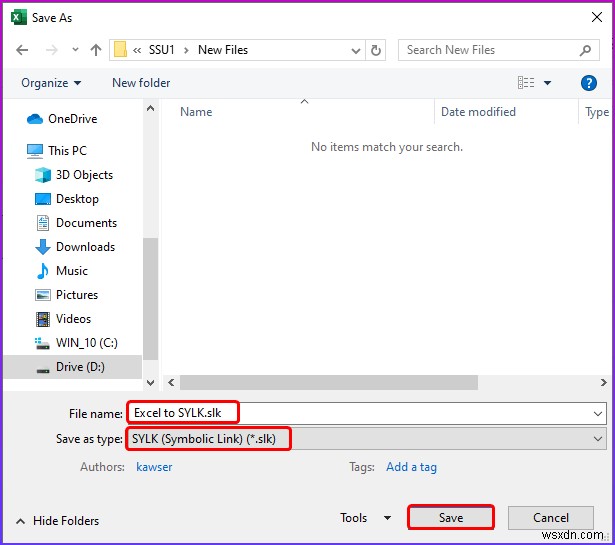Click SSU1 in the address path
The image size is (615, 545).
click(x=161, y=50)
